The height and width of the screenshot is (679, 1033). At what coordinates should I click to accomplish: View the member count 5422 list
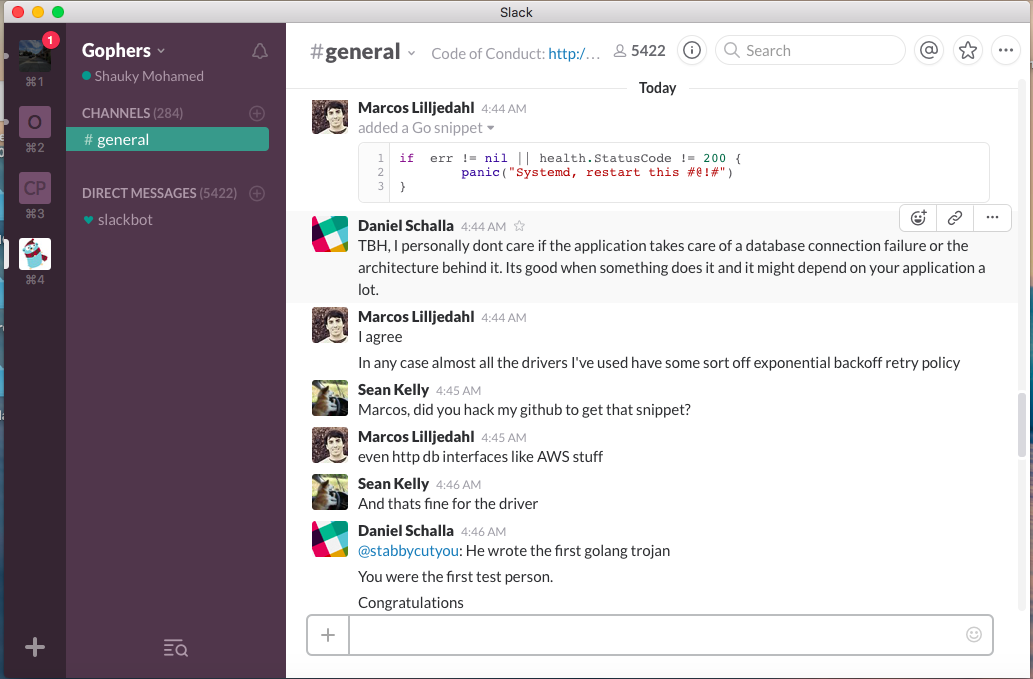click(x=640, y=51)
